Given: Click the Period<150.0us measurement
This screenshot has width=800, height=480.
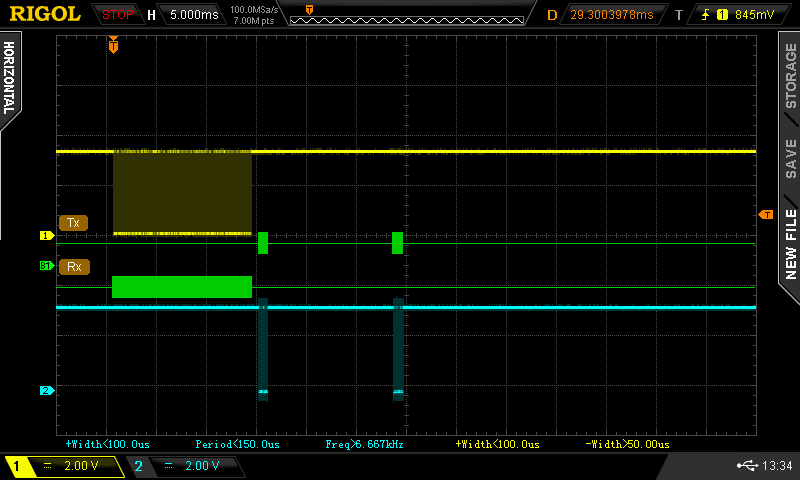Looking at the screenshot, I should pyautogui.click(x=238, y=444).
